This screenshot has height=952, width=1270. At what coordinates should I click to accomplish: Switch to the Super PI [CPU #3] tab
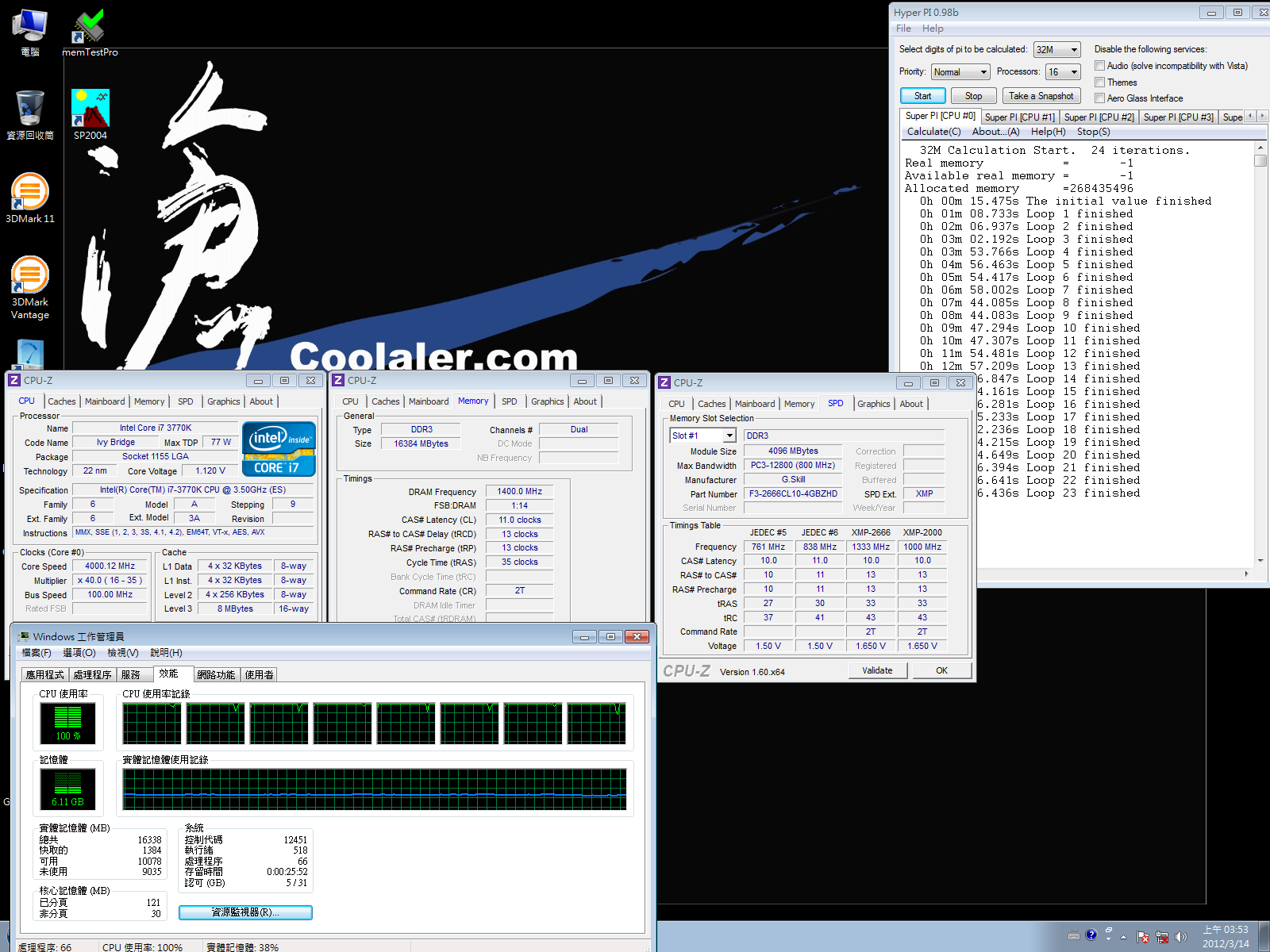pos(1179,117)
